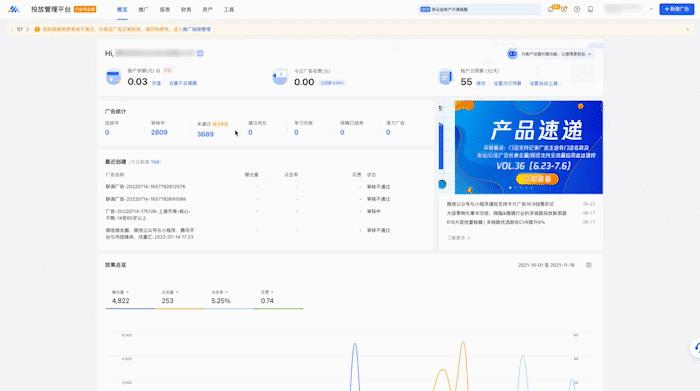Click the blue link at the warning banner's end
The image size is (700, 391).
196,29
